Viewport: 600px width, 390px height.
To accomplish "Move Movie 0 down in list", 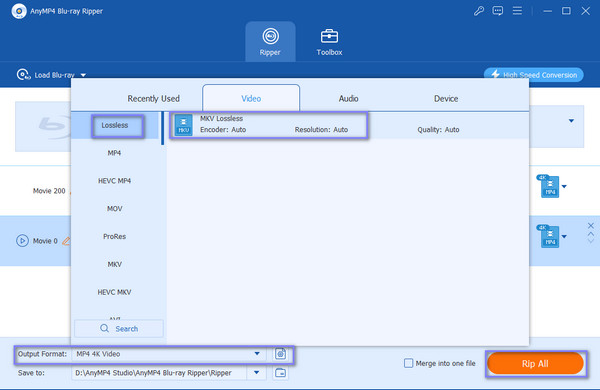I will coord(591,241).
